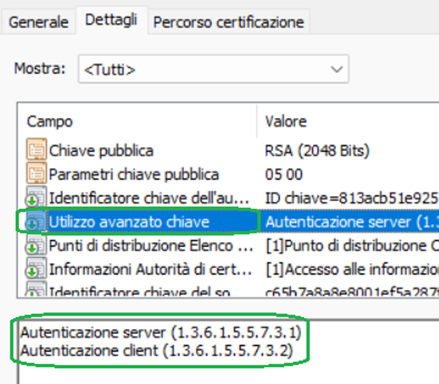Open the Percorso certificazione tab
The image size is (439, 384).
228,23
